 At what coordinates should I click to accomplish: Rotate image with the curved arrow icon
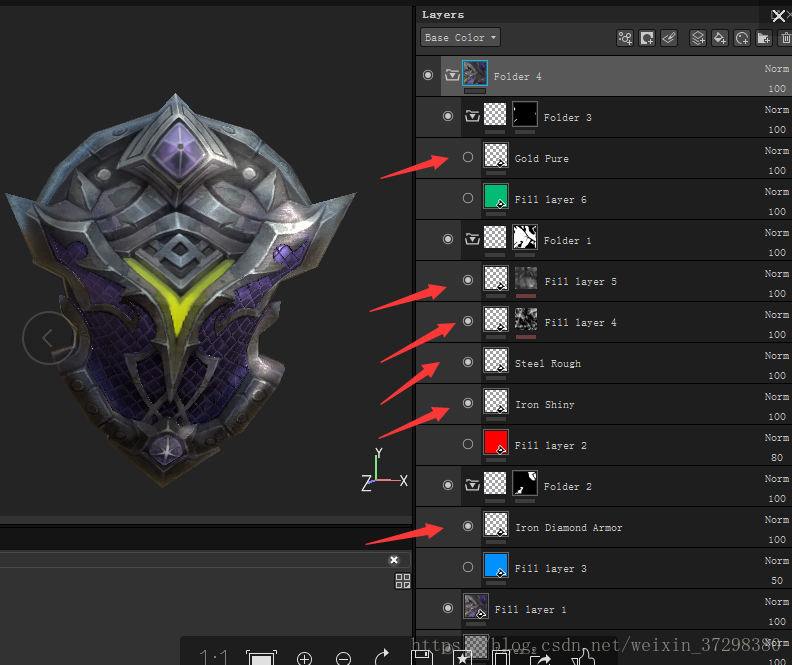tap(382, 657)
